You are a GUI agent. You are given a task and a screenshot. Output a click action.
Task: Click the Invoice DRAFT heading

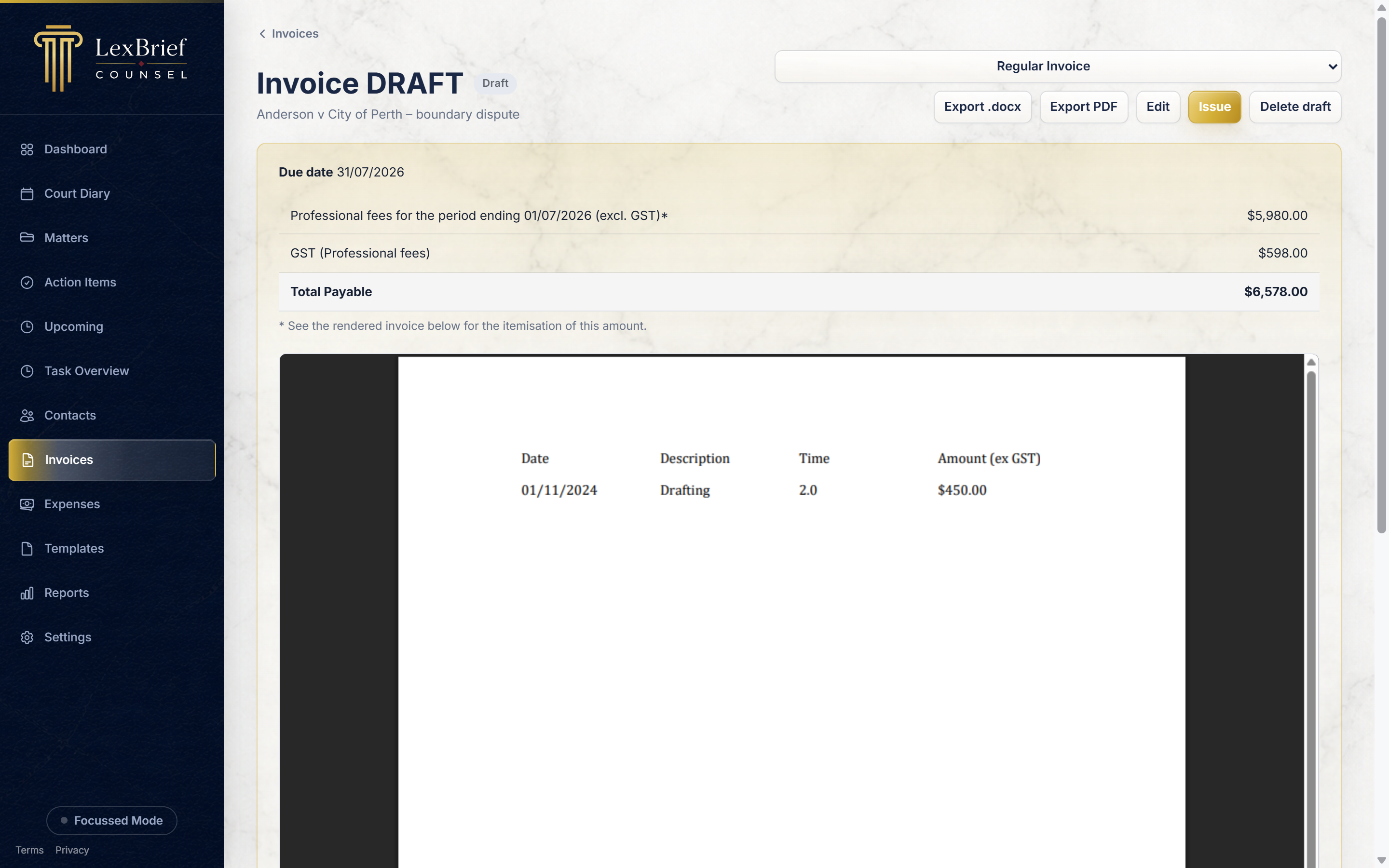(360, 83)
